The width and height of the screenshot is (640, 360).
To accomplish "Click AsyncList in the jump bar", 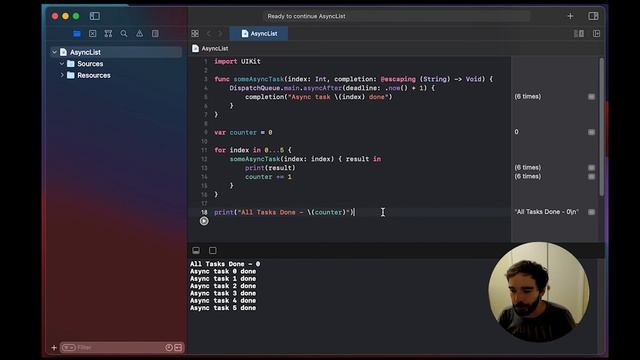I will 215,48.
